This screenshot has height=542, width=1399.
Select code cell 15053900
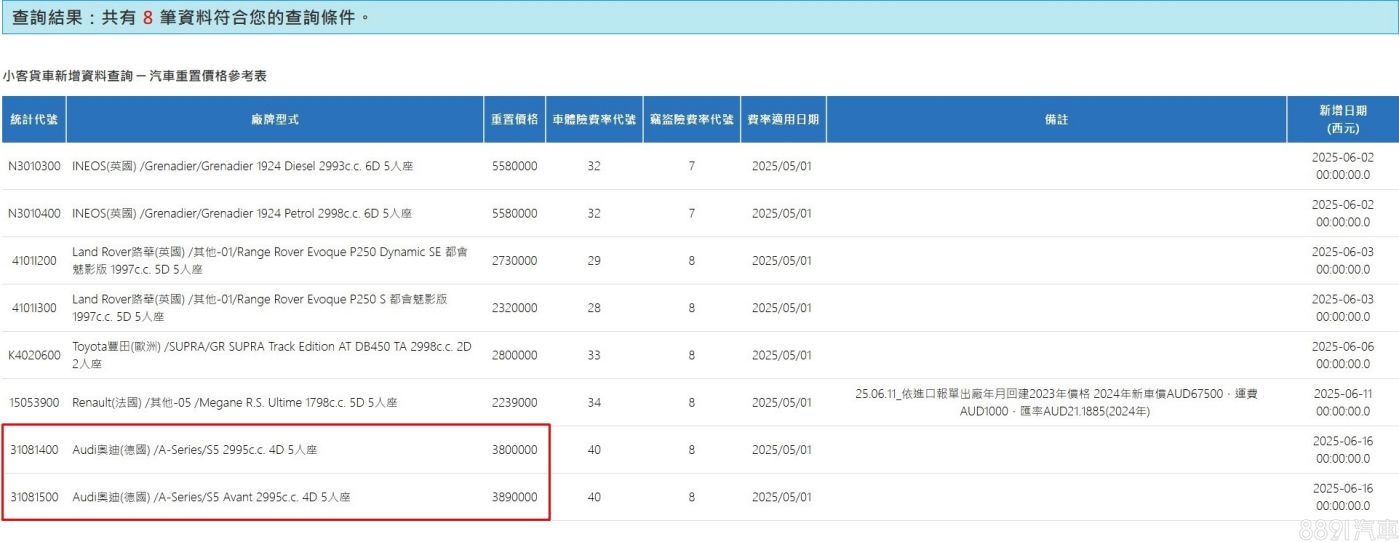36,403
